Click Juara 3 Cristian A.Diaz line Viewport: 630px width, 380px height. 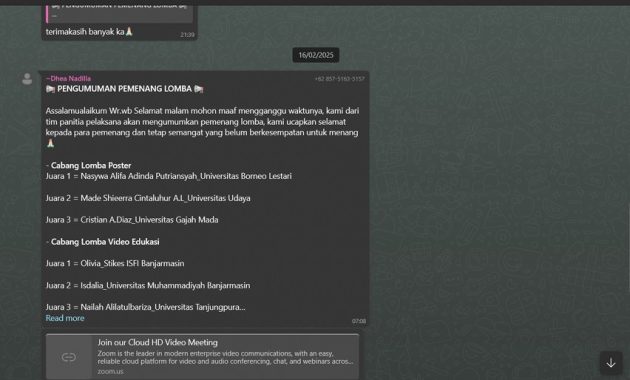tap(132, 220)
